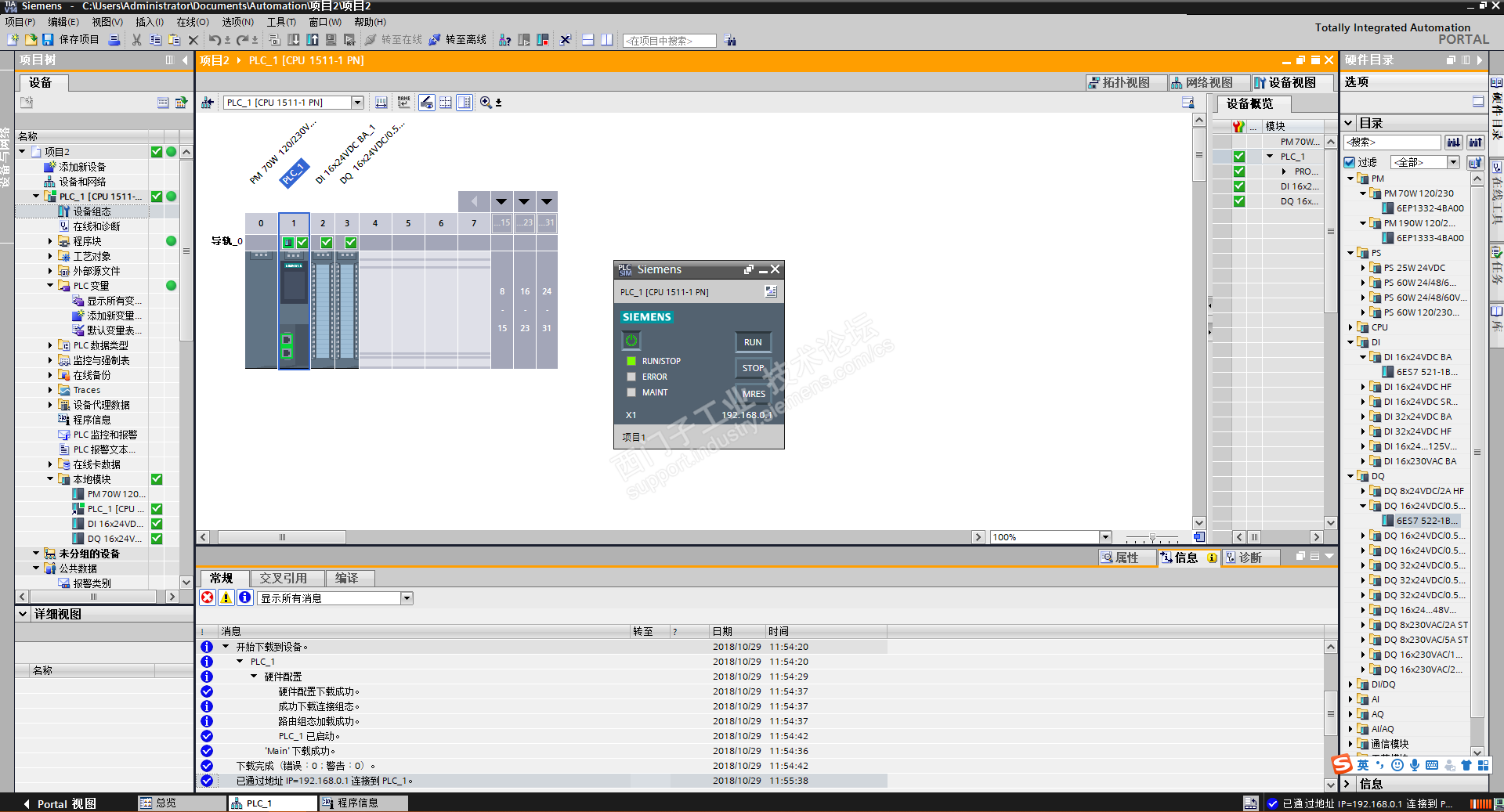This screenshot has width=1504, height=812.
Task: Click the rack slot 2 status checkbox
Action: (327, 243)
